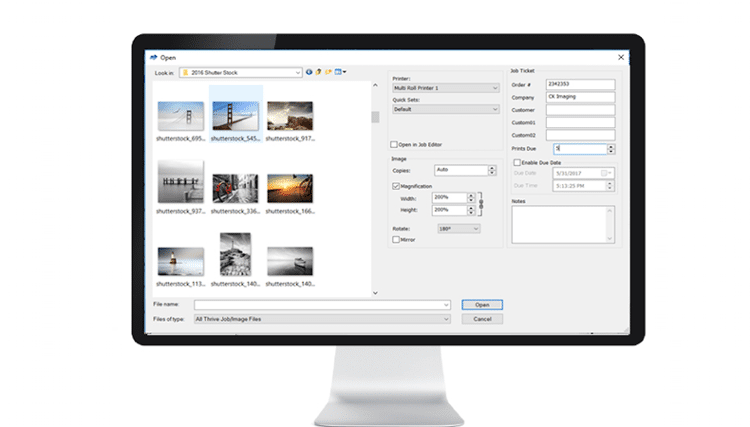
Task: Enable Open in Job Editor checkbox
Action: click(x=394, y=144)
